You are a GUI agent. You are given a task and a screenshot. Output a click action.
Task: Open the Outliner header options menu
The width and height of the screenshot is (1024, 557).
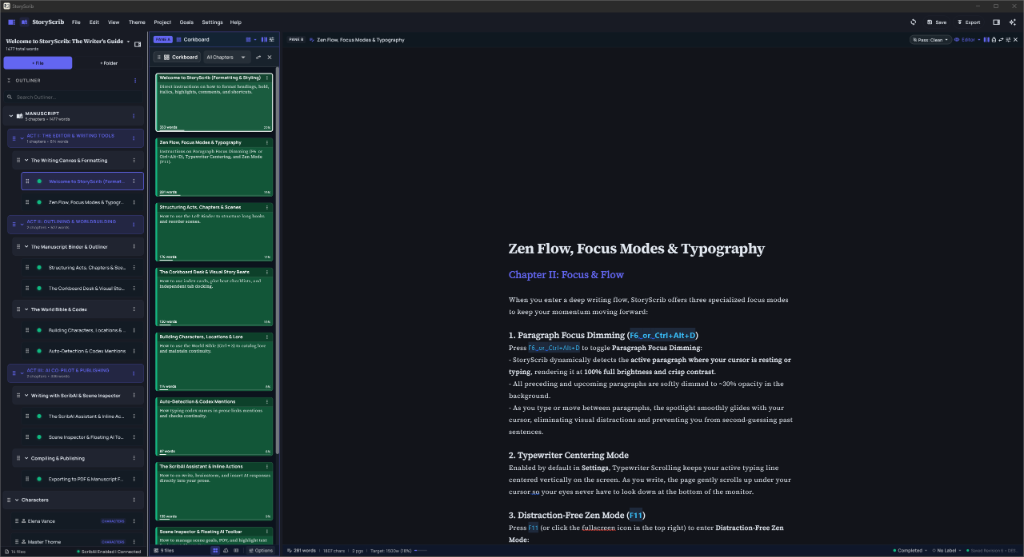(135, 80)
